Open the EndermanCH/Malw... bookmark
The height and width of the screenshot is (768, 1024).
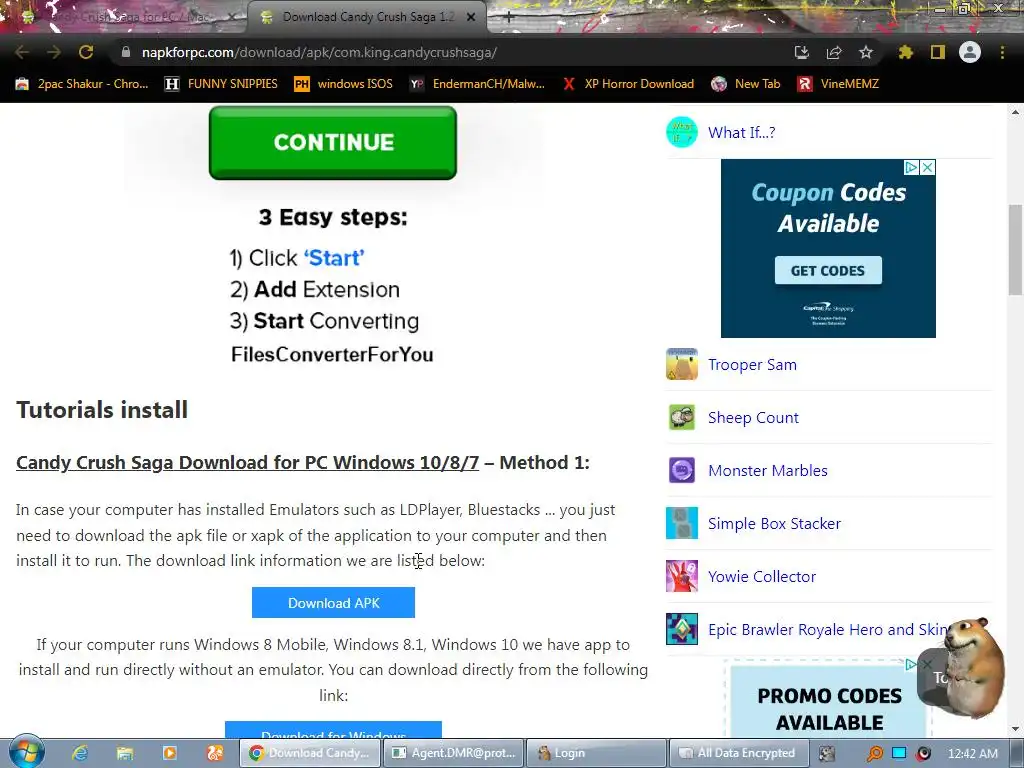pyautogui.click(x=477, y=84)
